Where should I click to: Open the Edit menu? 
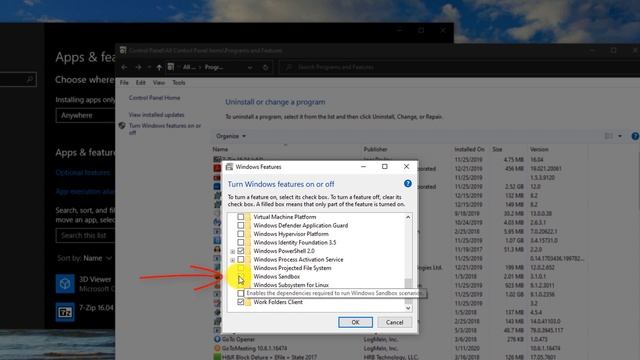coord(141,82)
